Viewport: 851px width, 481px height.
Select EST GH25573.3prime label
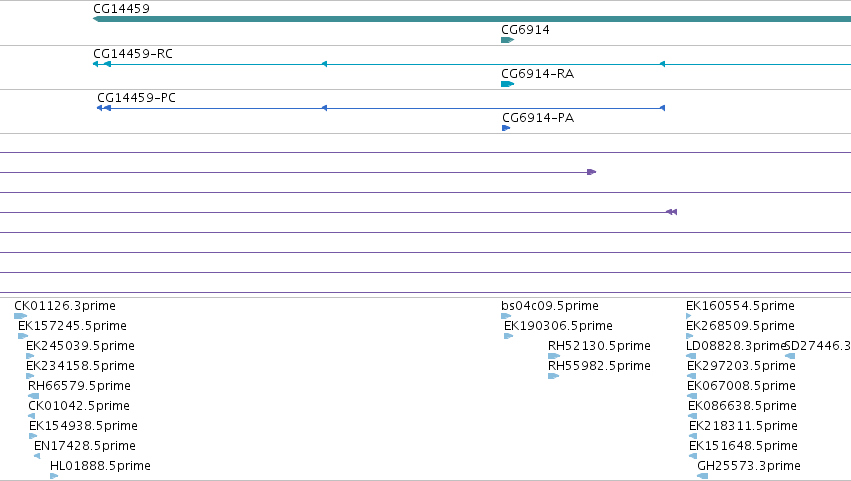point(749,466)
